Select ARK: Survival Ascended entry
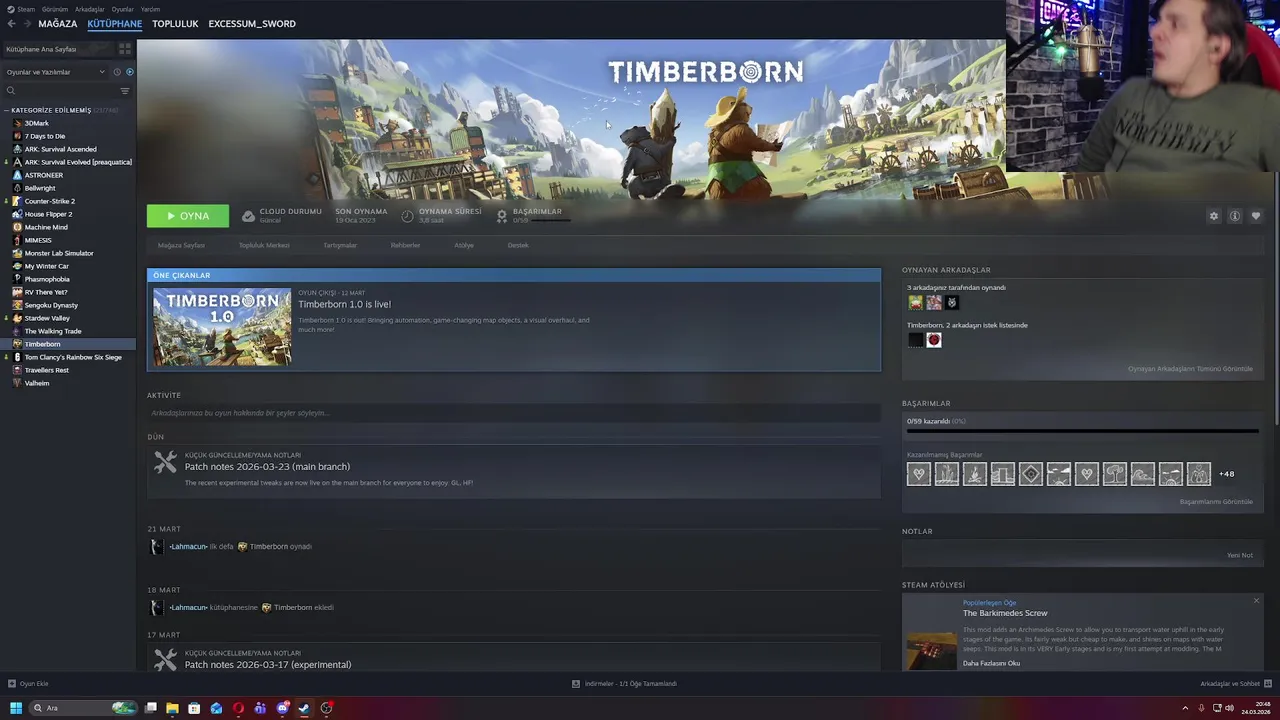This screenshot has width=1280, height=720. tap(60, 149)
